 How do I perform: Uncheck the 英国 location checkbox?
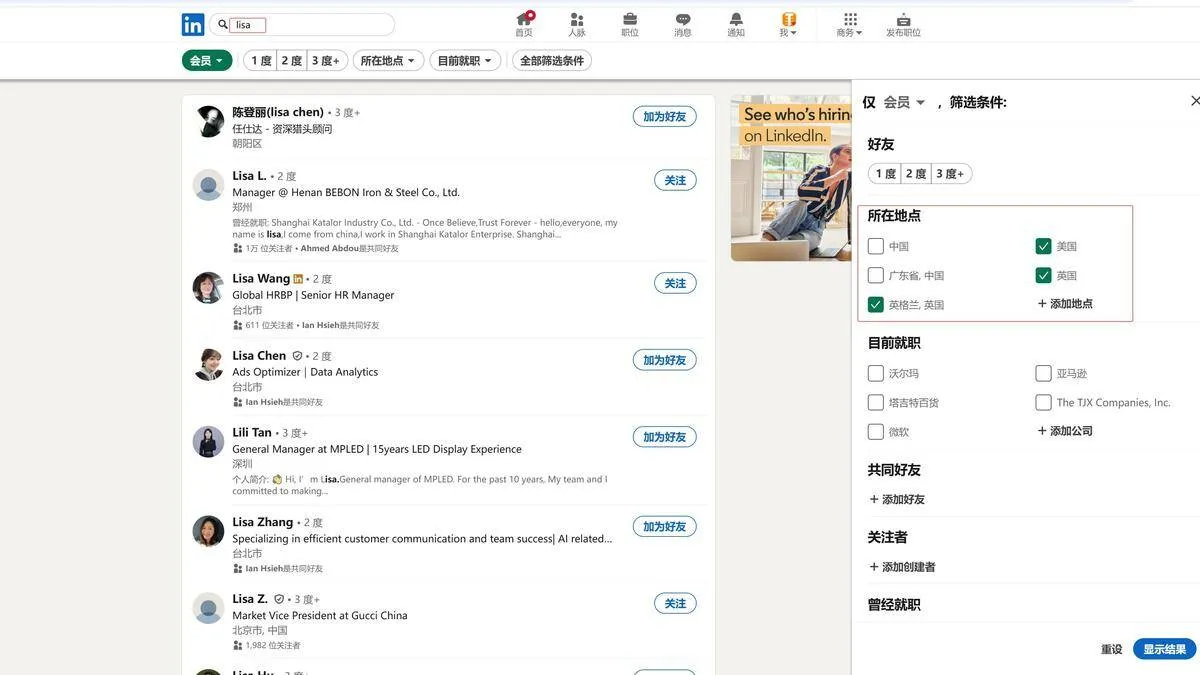click(1044, 275)
